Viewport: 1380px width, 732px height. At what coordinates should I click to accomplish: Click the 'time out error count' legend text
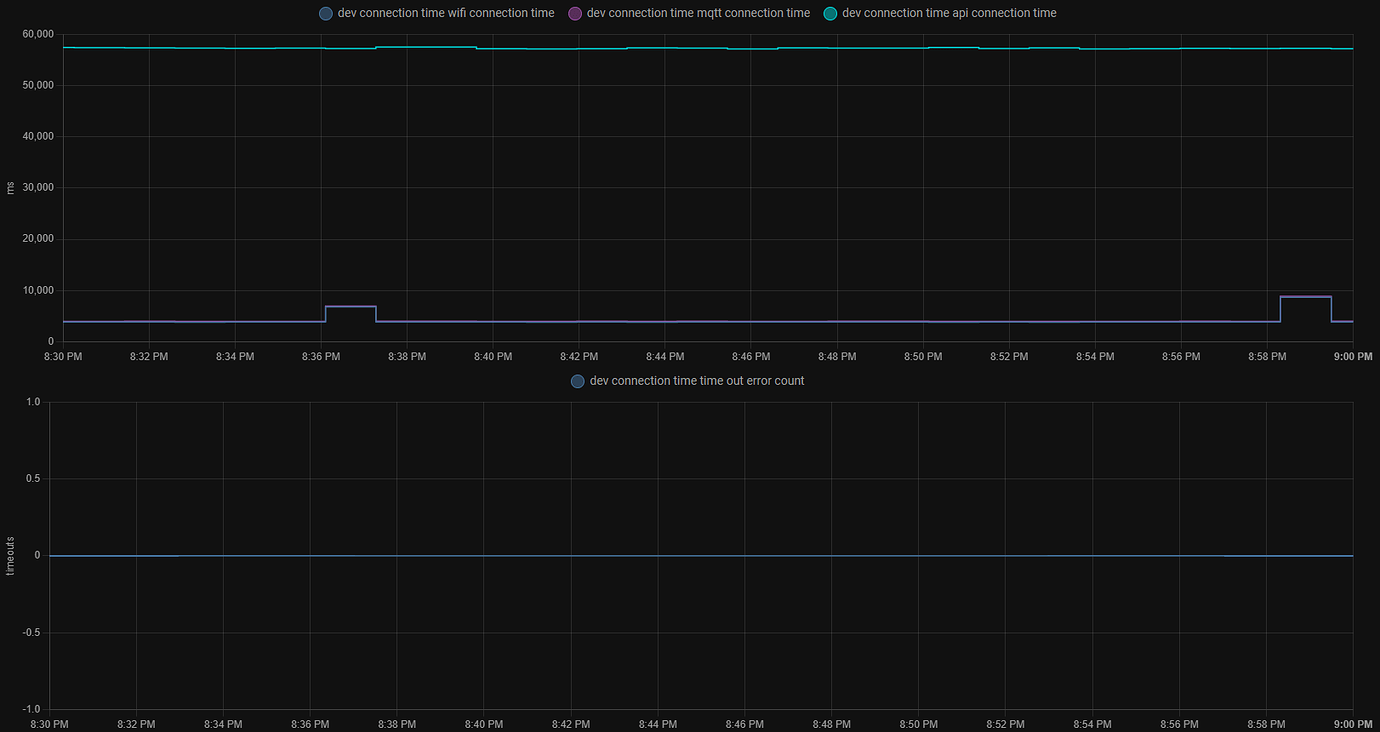[697, 381]
